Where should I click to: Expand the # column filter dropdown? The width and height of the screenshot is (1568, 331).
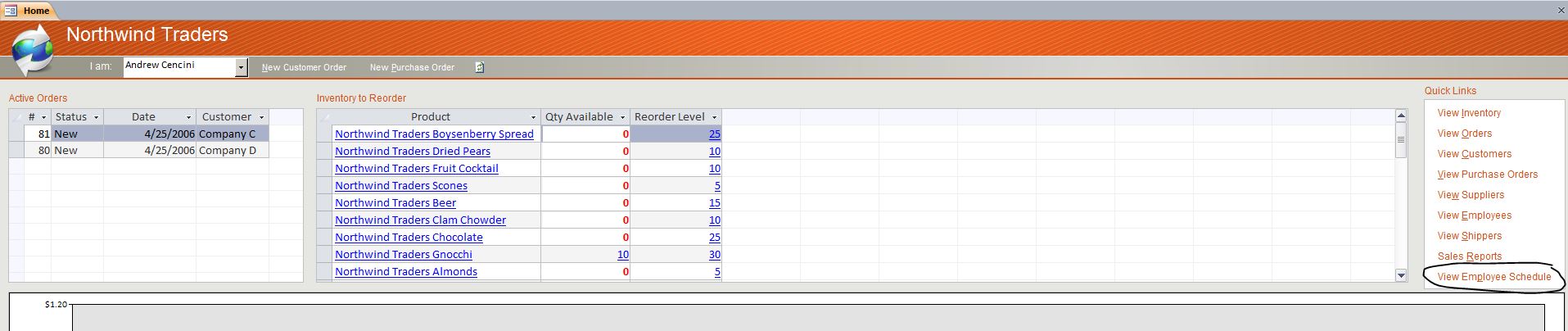point(44,117)
